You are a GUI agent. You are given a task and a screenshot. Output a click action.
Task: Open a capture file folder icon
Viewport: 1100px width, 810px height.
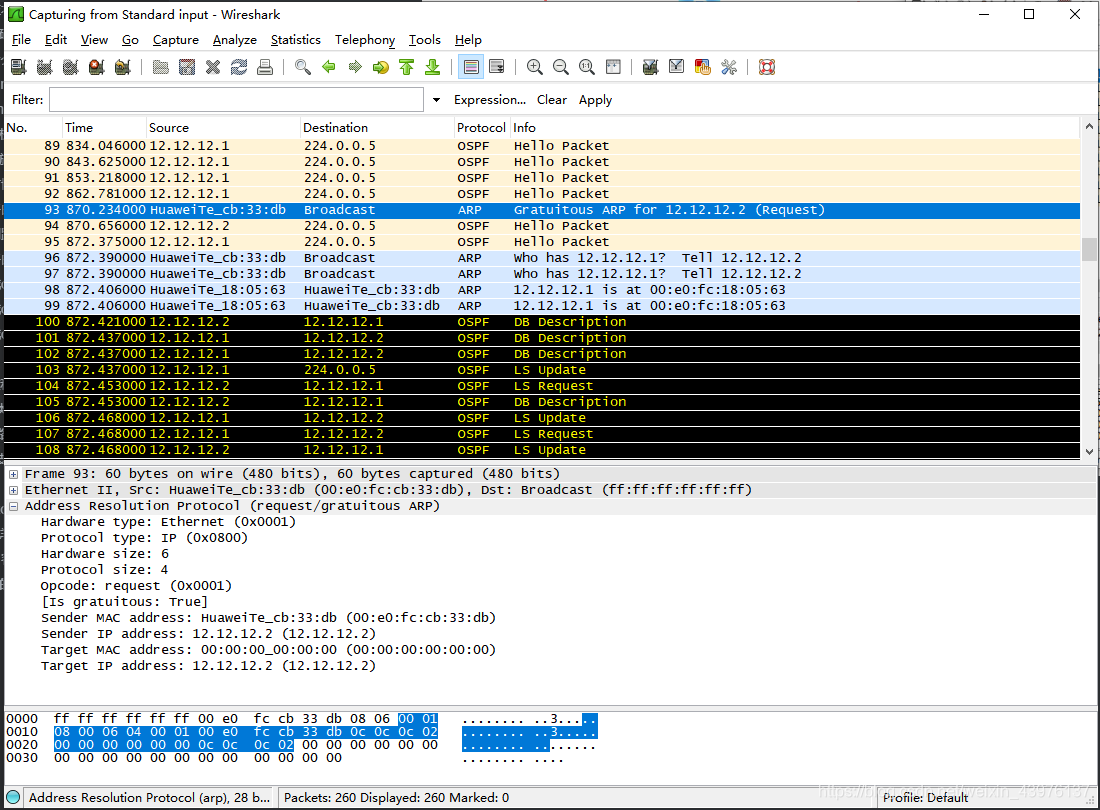coord(161,67)
